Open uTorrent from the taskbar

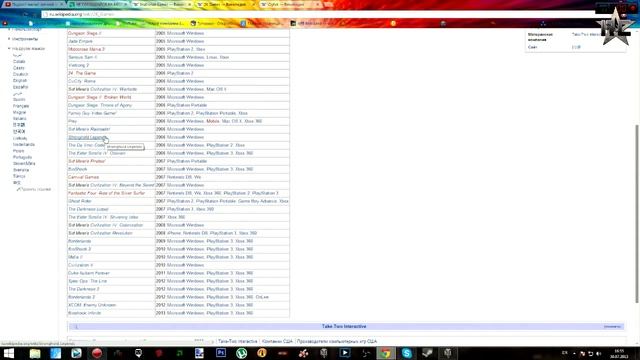point(242,353)
